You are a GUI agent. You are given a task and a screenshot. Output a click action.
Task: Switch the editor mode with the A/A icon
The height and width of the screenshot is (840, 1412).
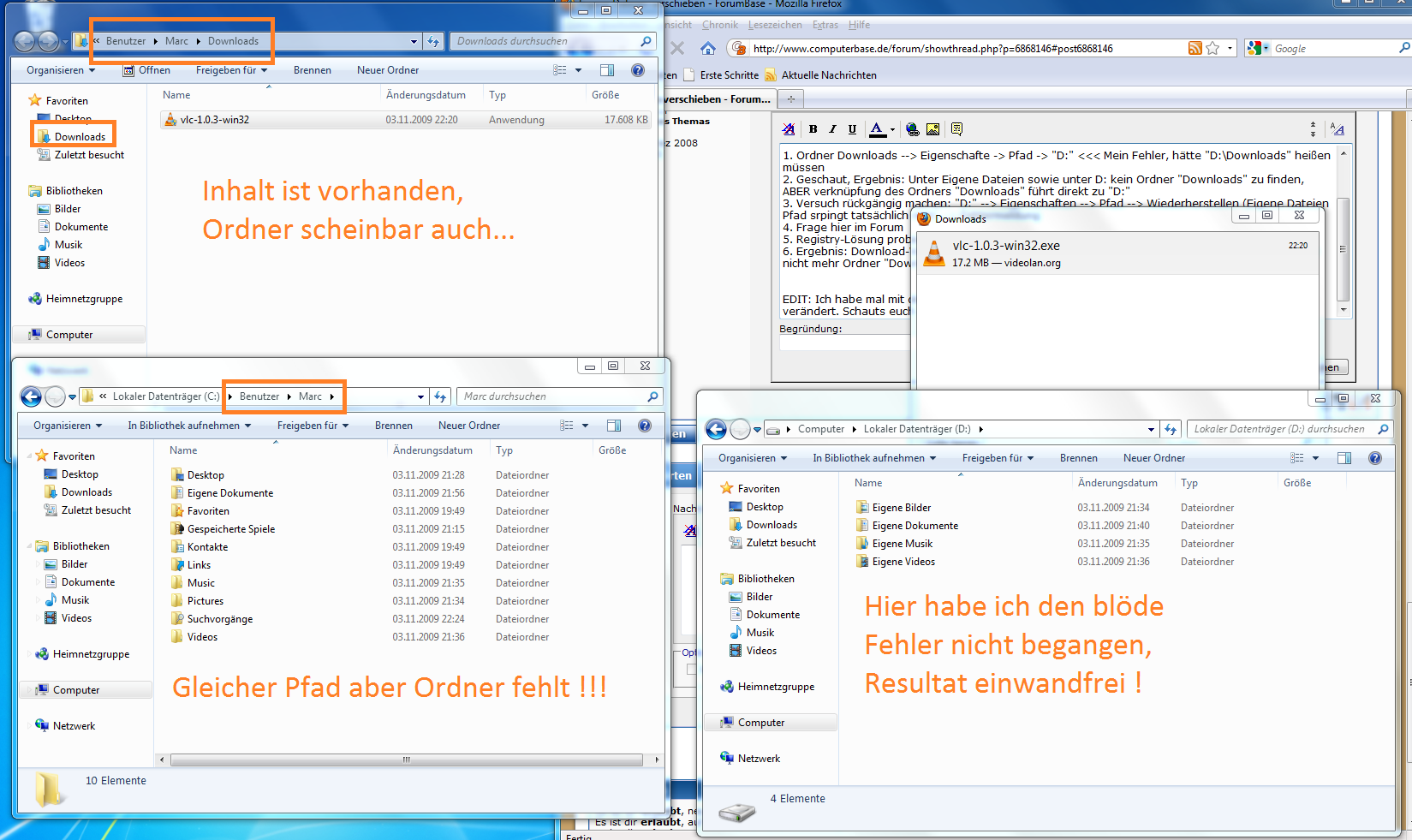coord(1338,129)
